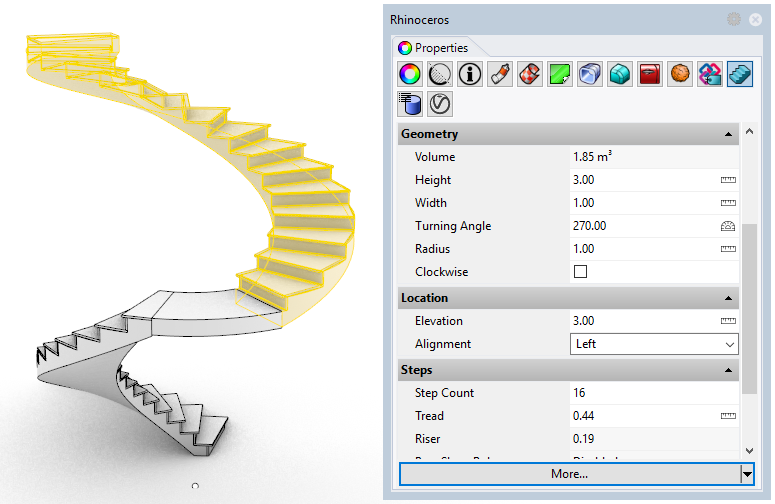Collapse the Steps section
Image resolution: width=775 pixels, height=504 pixels.
(729, 371)
